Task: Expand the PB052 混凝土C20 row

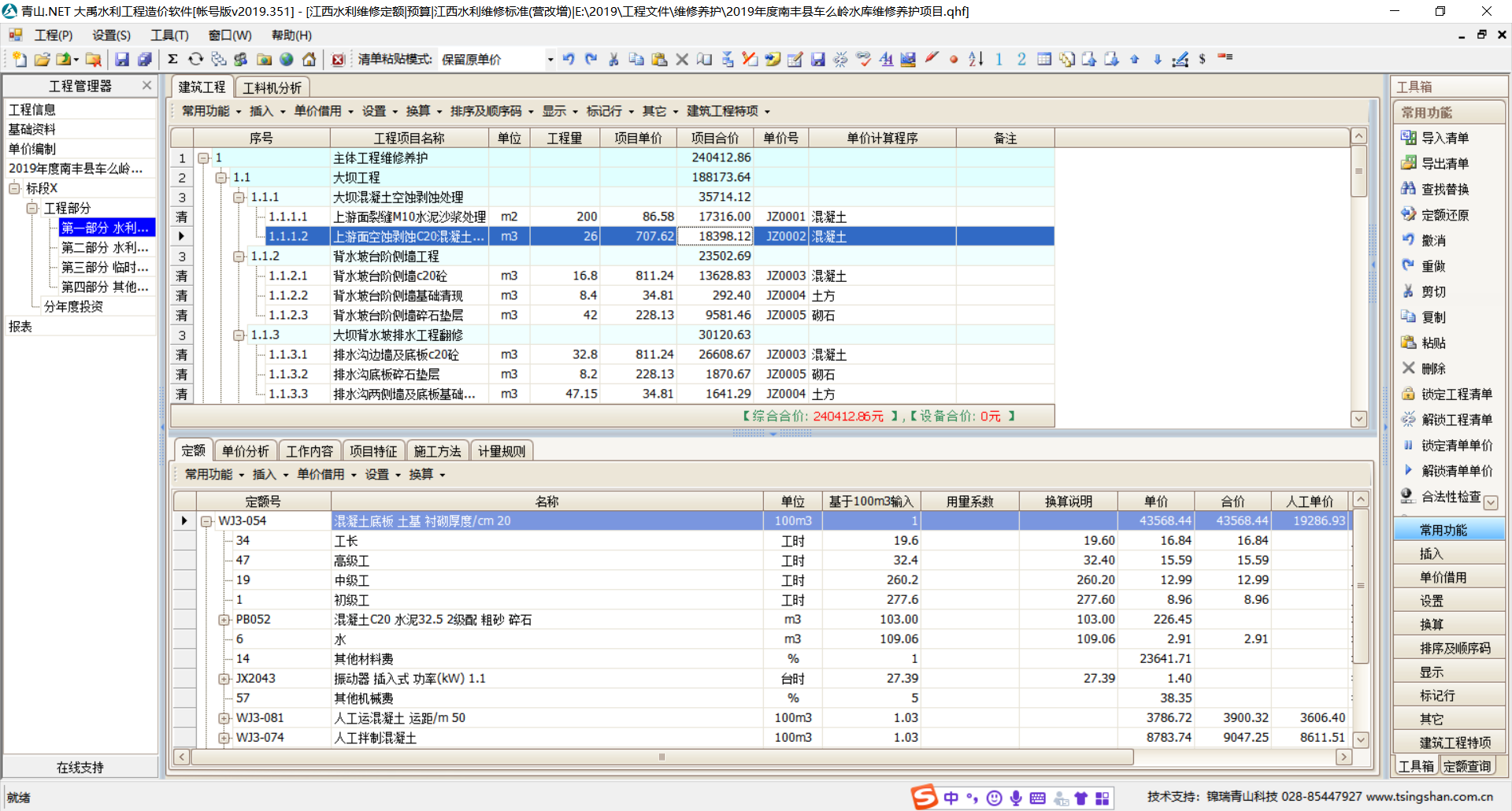Action: click(224, 620)
